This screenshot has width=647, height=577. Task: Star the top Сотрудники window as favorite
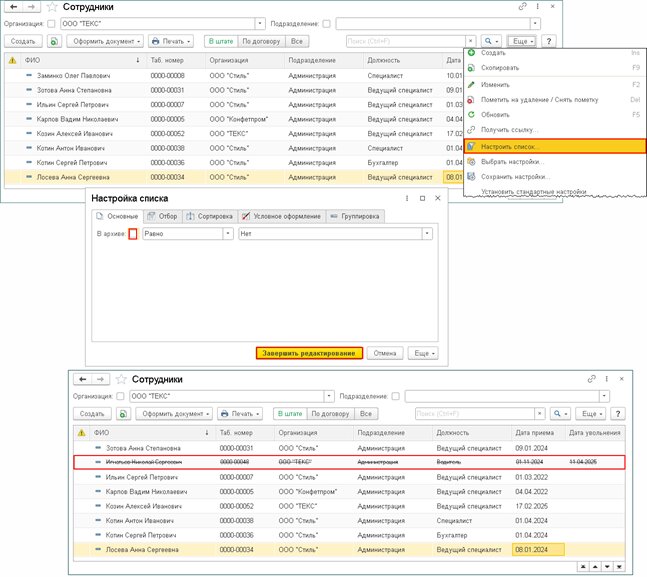[52, 7]
